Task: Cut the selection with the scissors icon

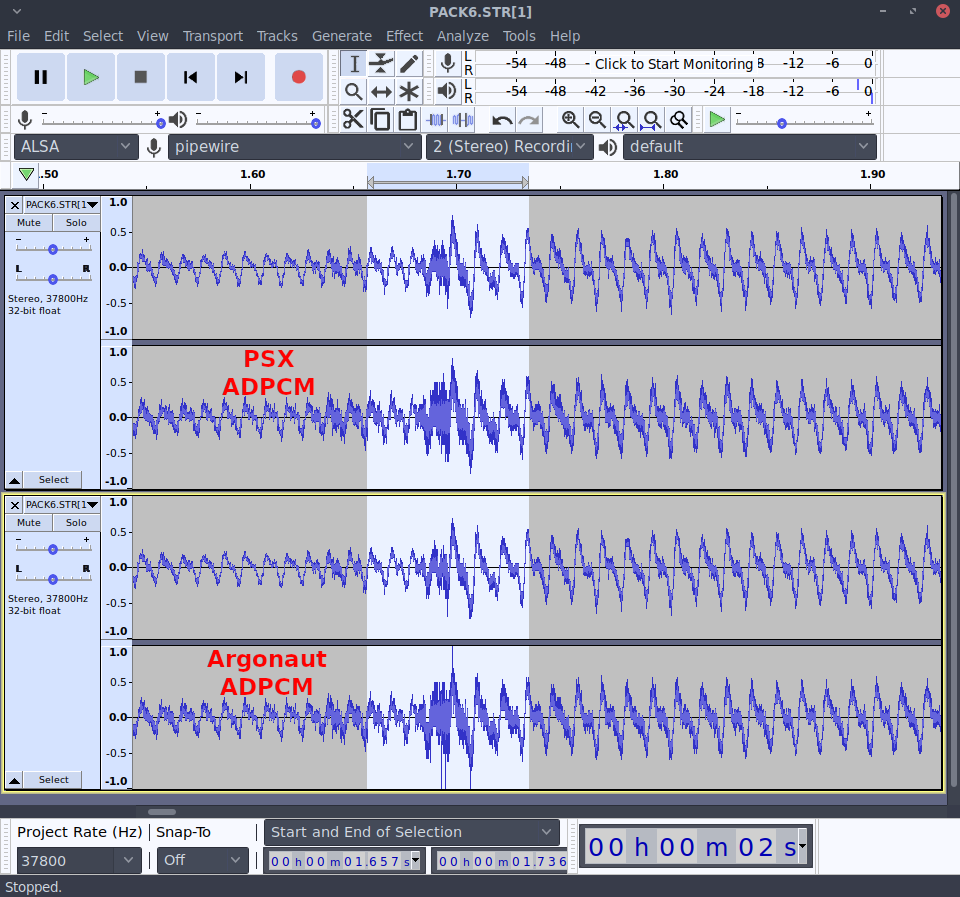Action: (x=353, y=118)
